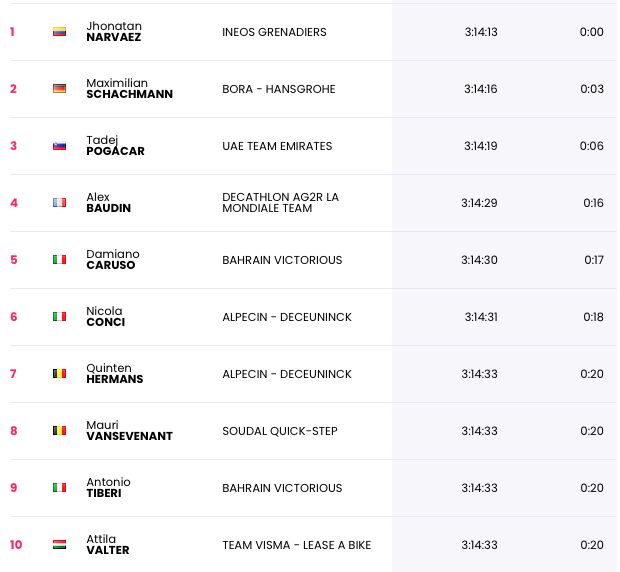
Task: Click the Colombian flag next to Narvaez
Action: tap(59, 32)
